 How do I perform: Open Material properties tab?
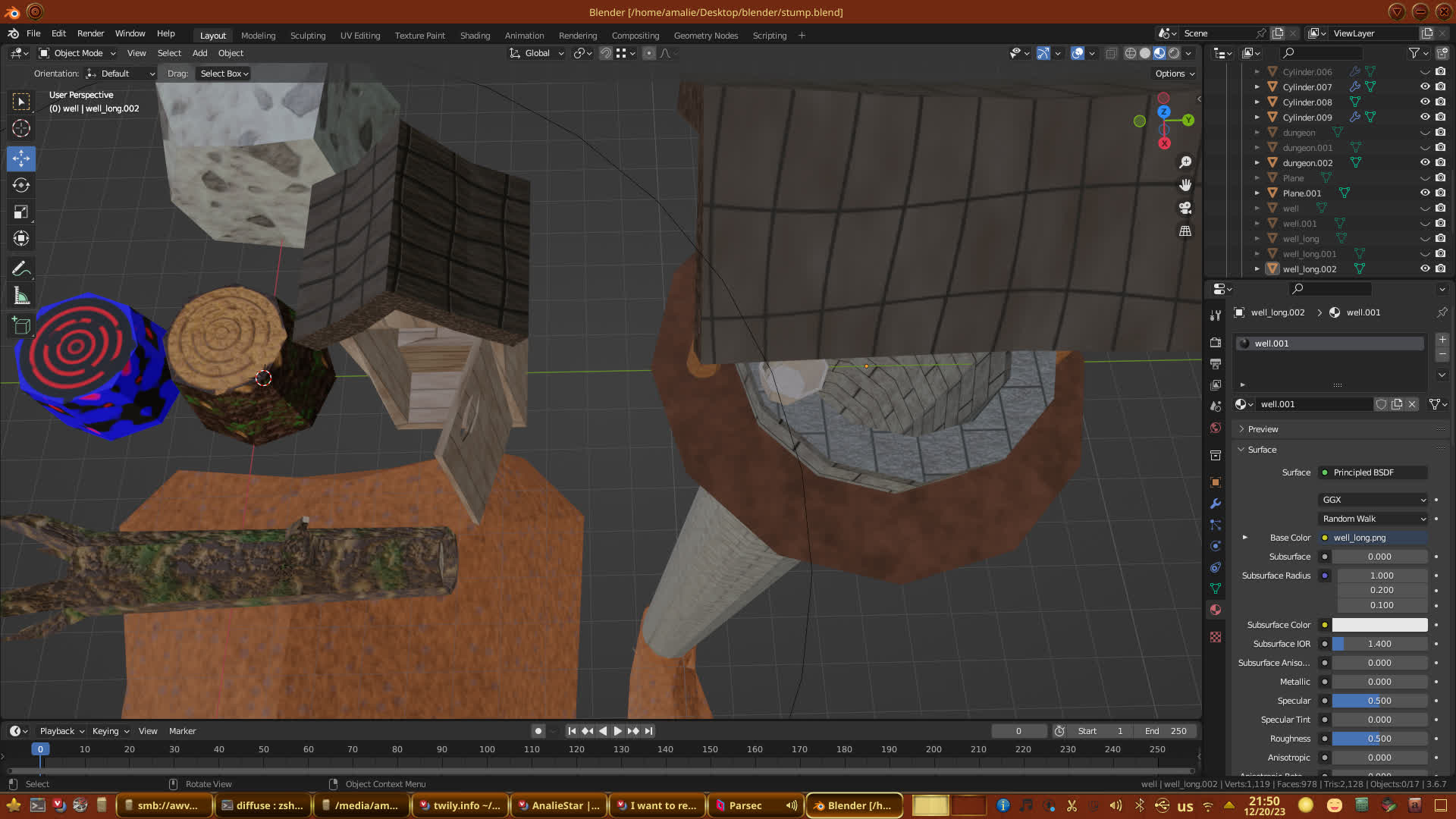coord(1216,610)
